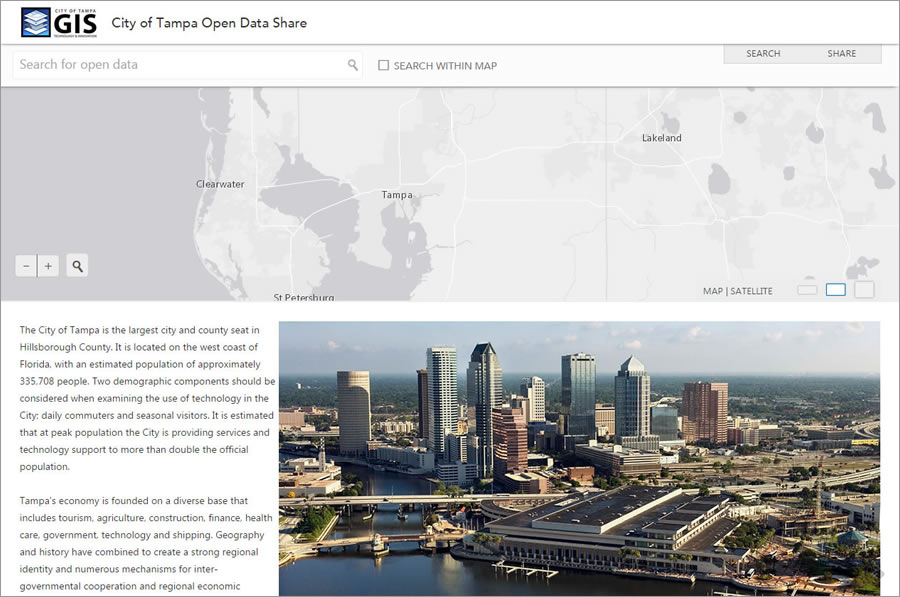The height and width of the screenshot is (597, 900).
Task: Select the smallest map size option
Action: [x=807, y=289]
